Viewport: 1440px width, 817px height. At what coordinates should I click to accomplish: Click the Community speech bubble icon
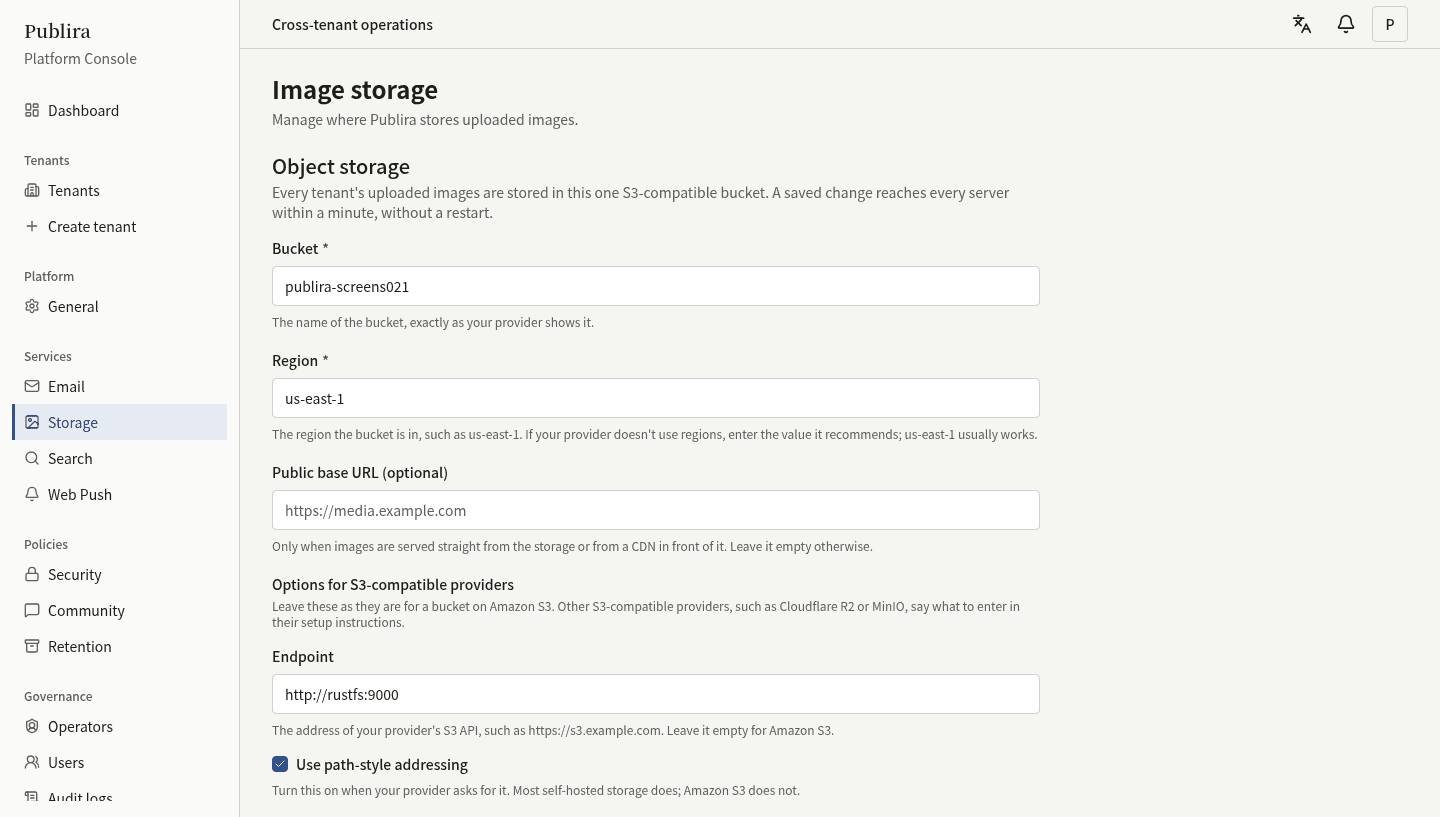(x=32, y=610)
